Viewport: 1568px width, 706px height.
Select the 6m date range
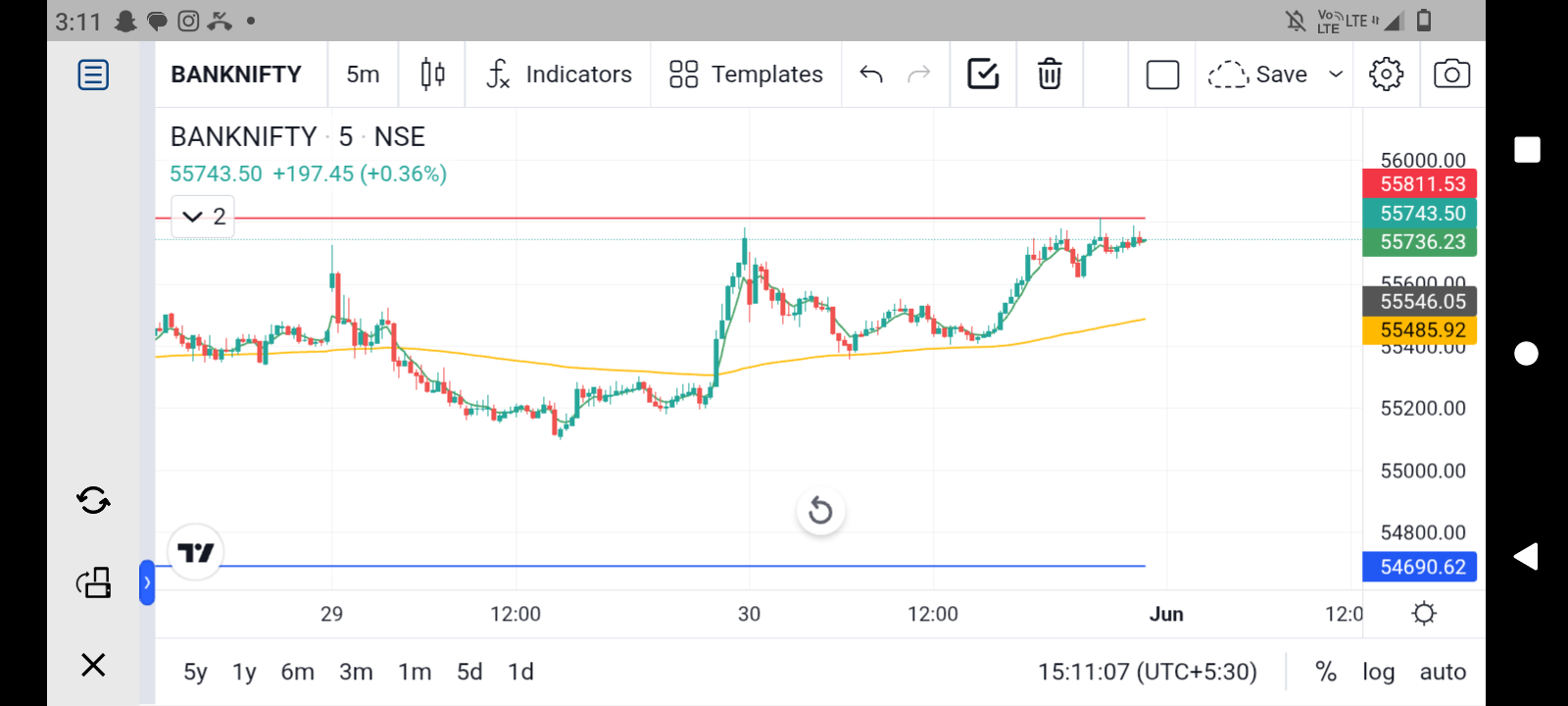tap(297, 672)
